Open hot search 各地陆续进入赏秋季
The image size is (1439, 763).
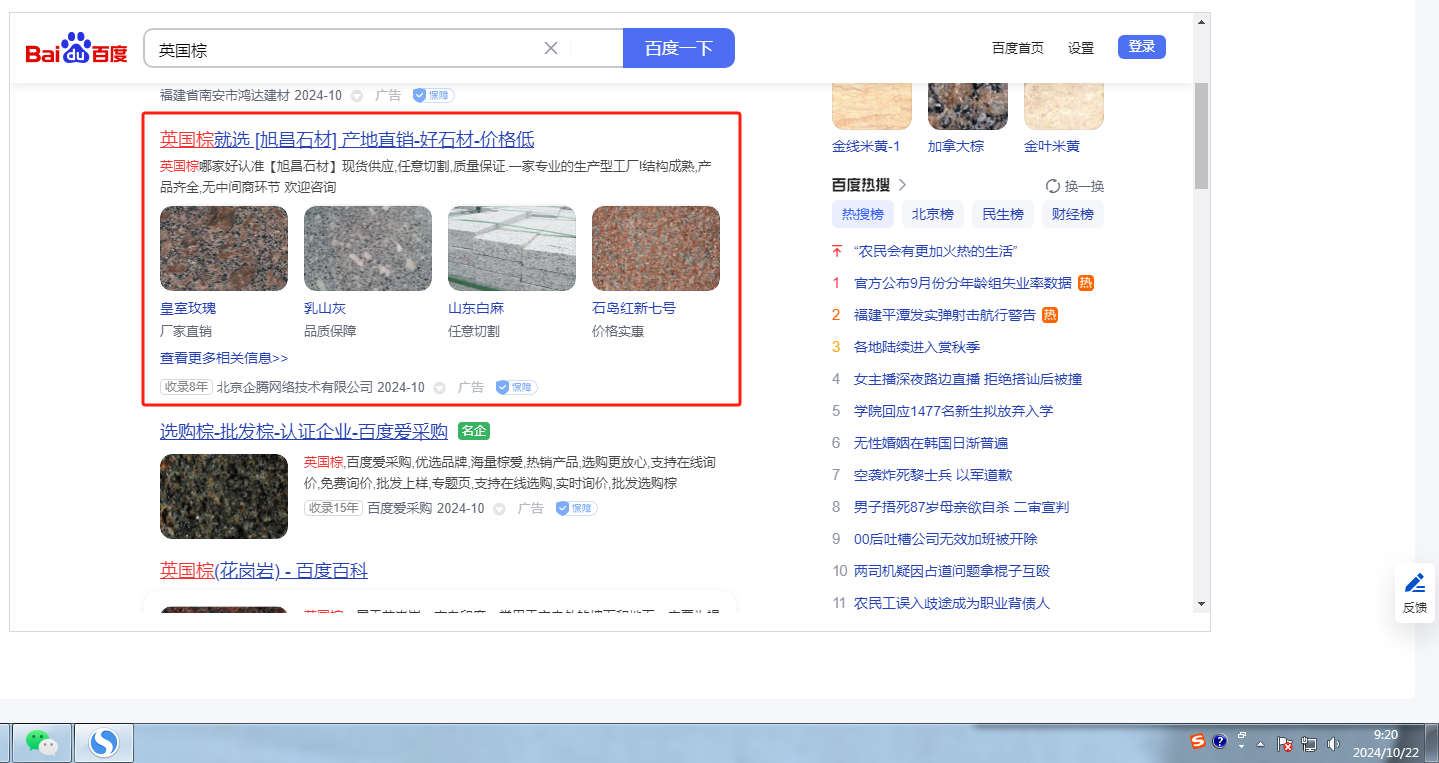[x=917, y=347]
